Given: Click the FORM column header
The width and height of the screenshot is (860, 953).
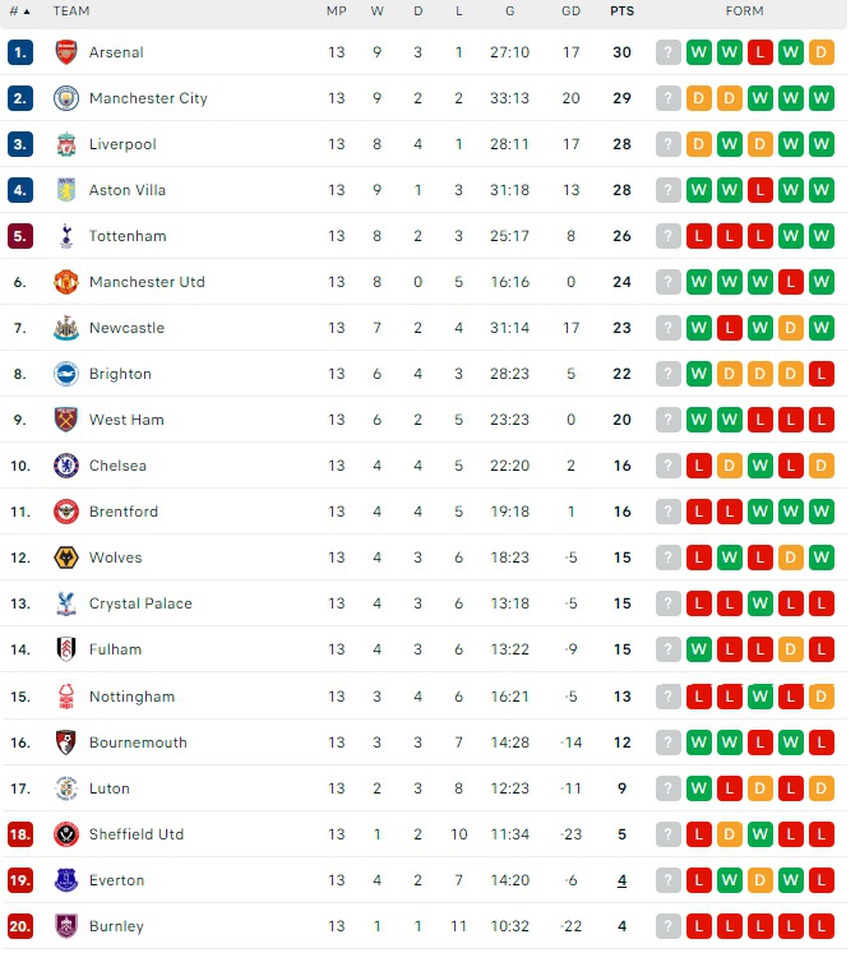Looking at the screenshot, I should click(x=744, y=11).
